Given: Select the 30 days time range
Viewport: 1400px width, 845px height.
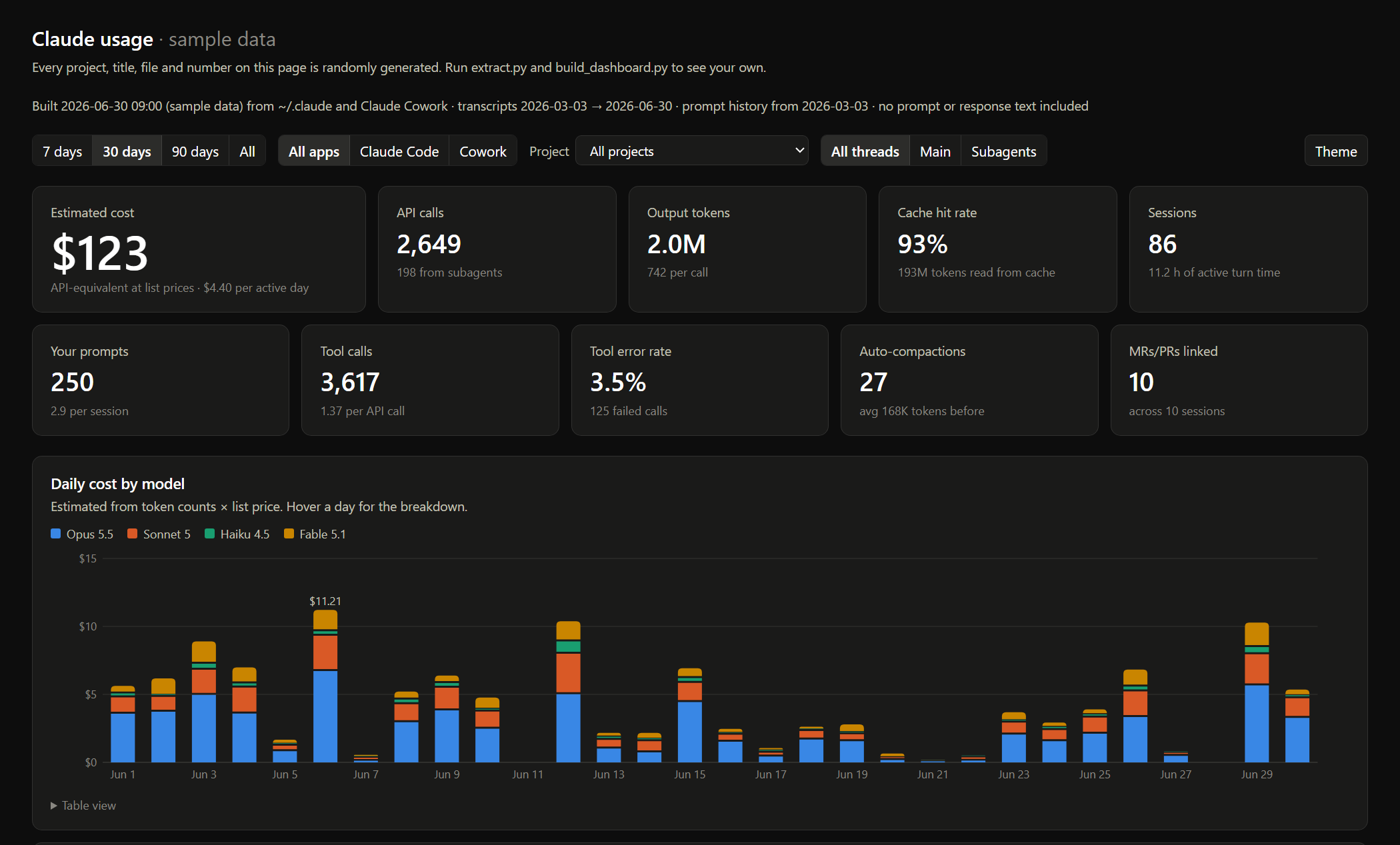Looking at the screenshot, I should coord(127,151).
